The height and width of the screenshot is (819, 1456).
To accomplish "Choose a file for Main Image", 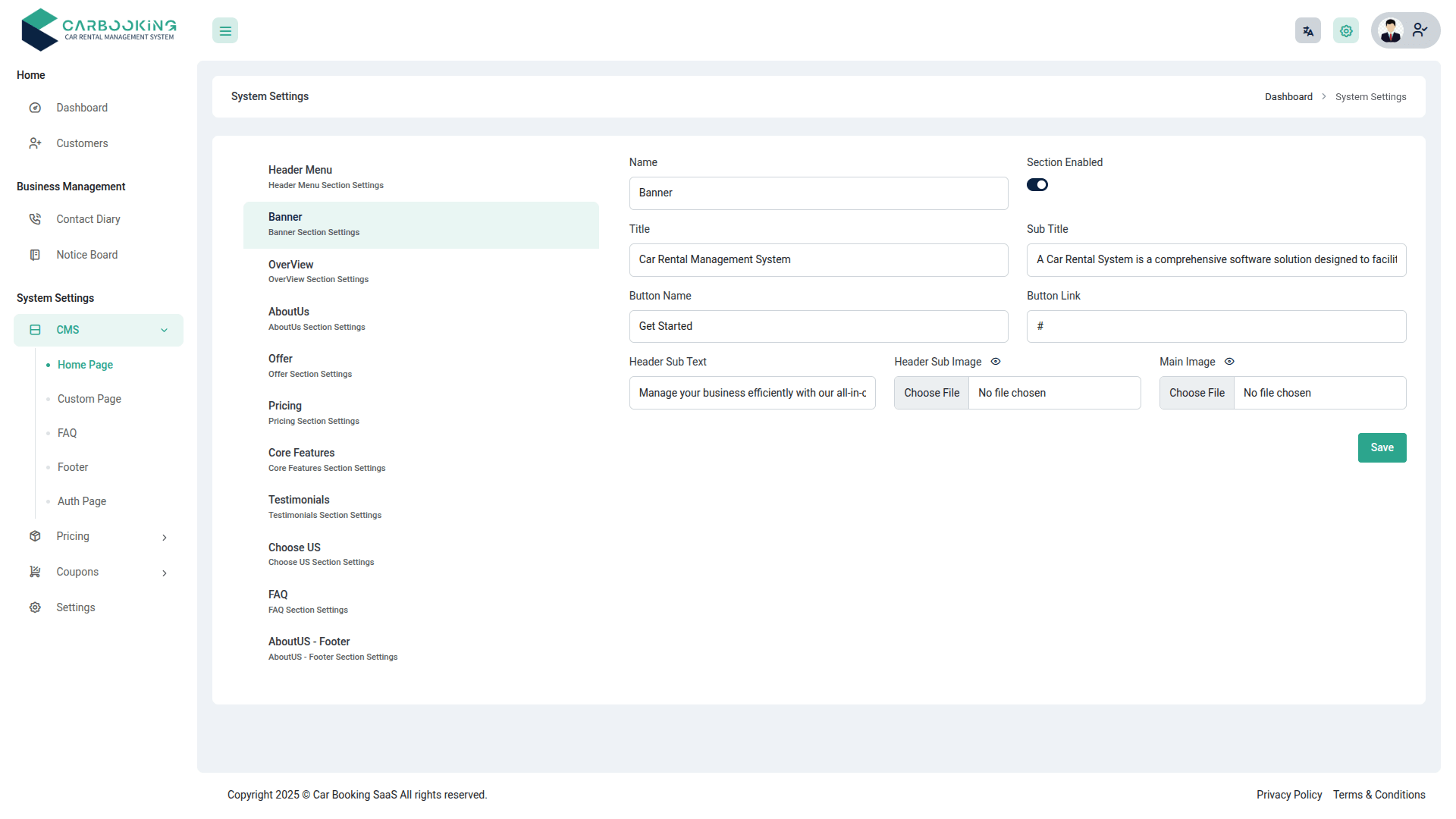I will click(x=1197, y=393).
